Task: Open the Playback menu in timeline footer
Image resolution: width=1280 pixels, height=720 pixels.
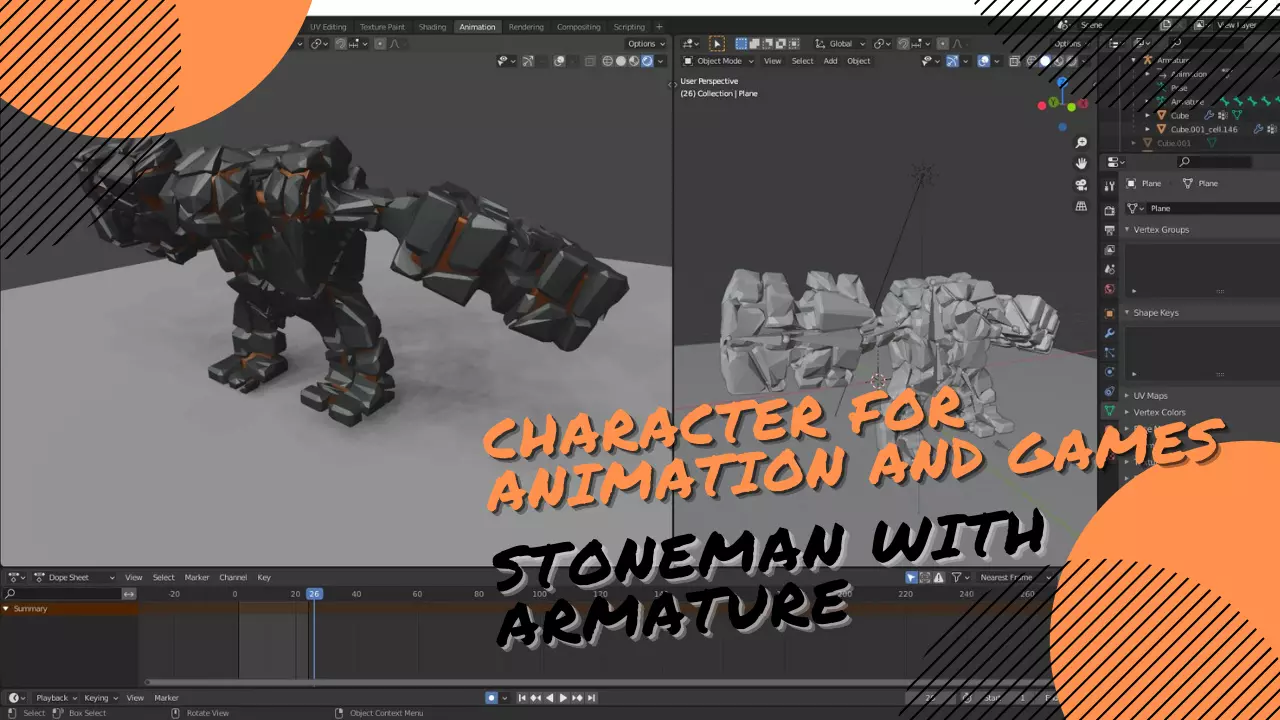Action: tap(56, 698)
